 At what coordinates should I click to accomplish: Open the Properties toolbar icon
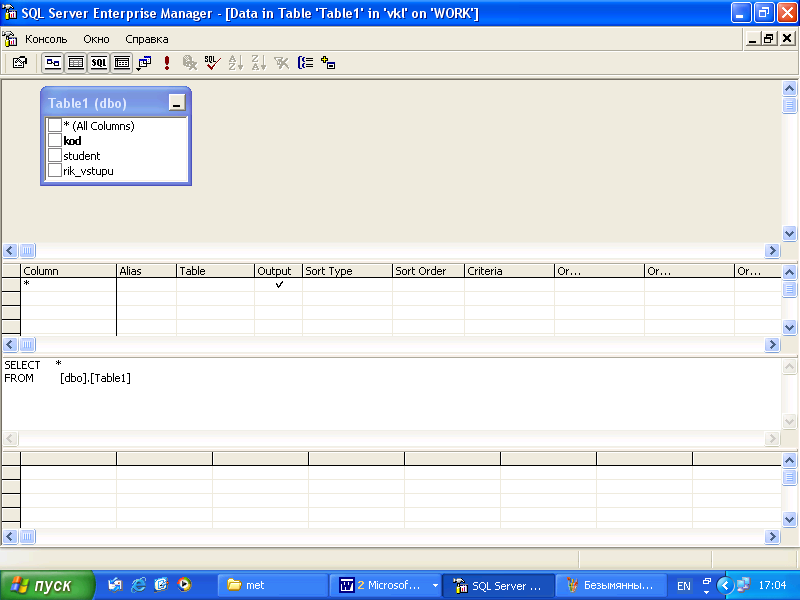(x=20, y=63)
